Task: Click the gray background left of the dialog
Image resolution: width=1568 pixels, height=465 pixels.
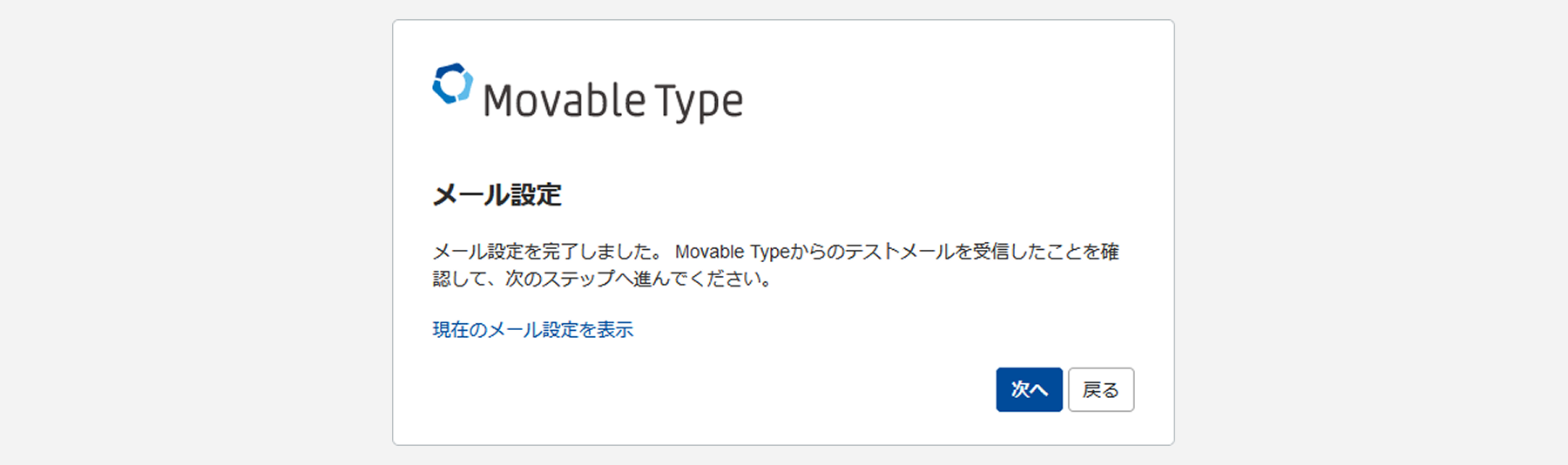Action: click(196, 232)
